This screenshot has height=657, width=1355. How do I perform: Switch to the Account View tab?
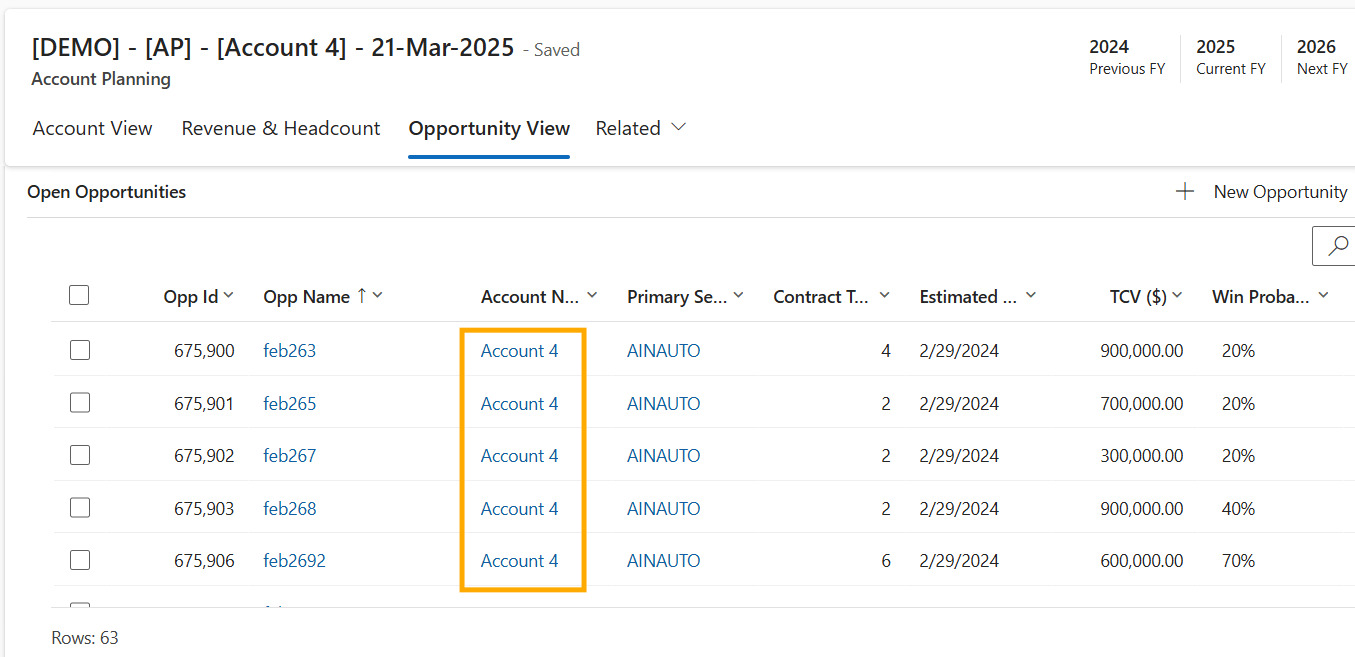[92, 128]
